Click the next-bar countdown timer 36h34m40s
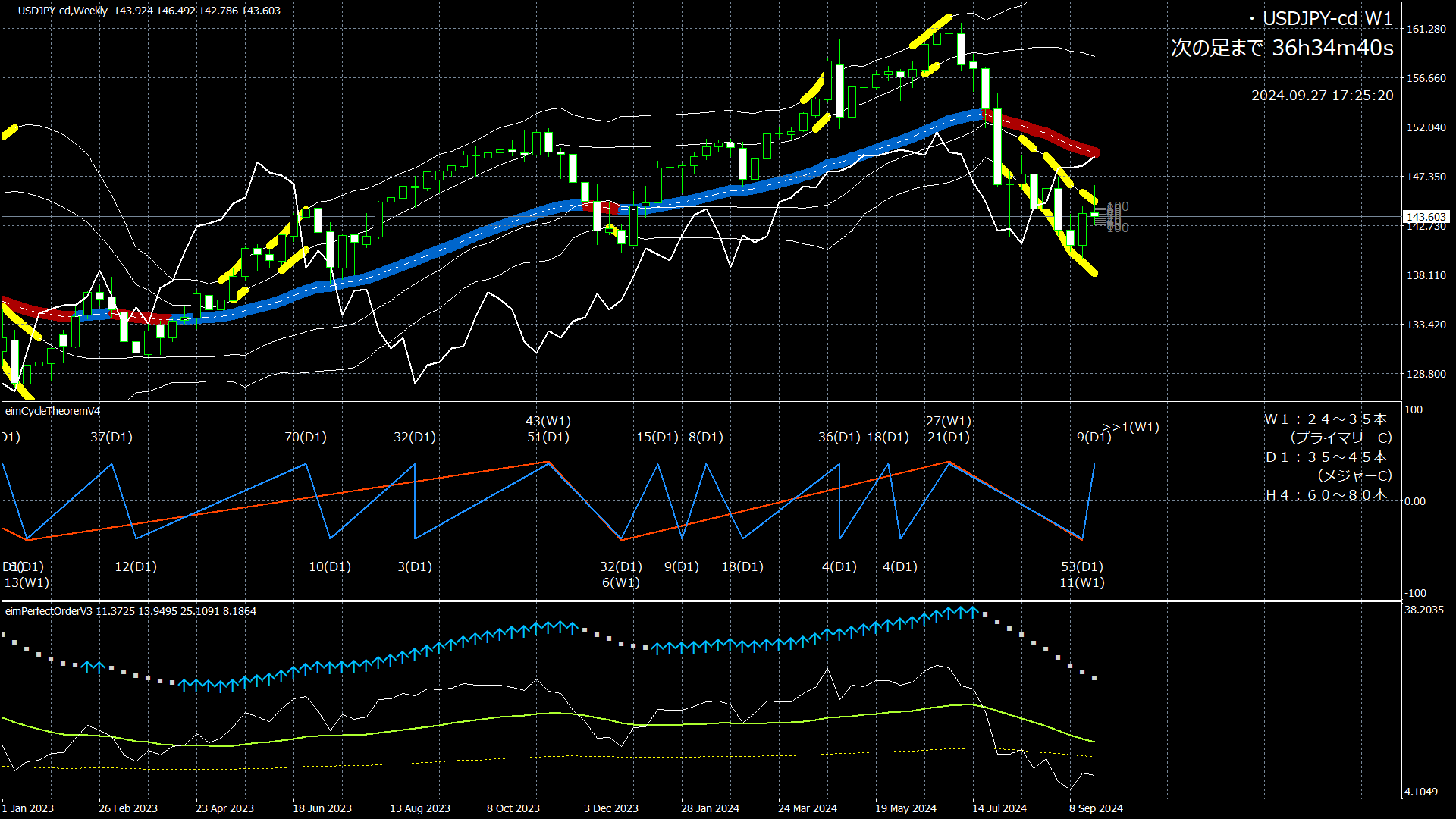 pyautogui.click(x=1332, y=49)
